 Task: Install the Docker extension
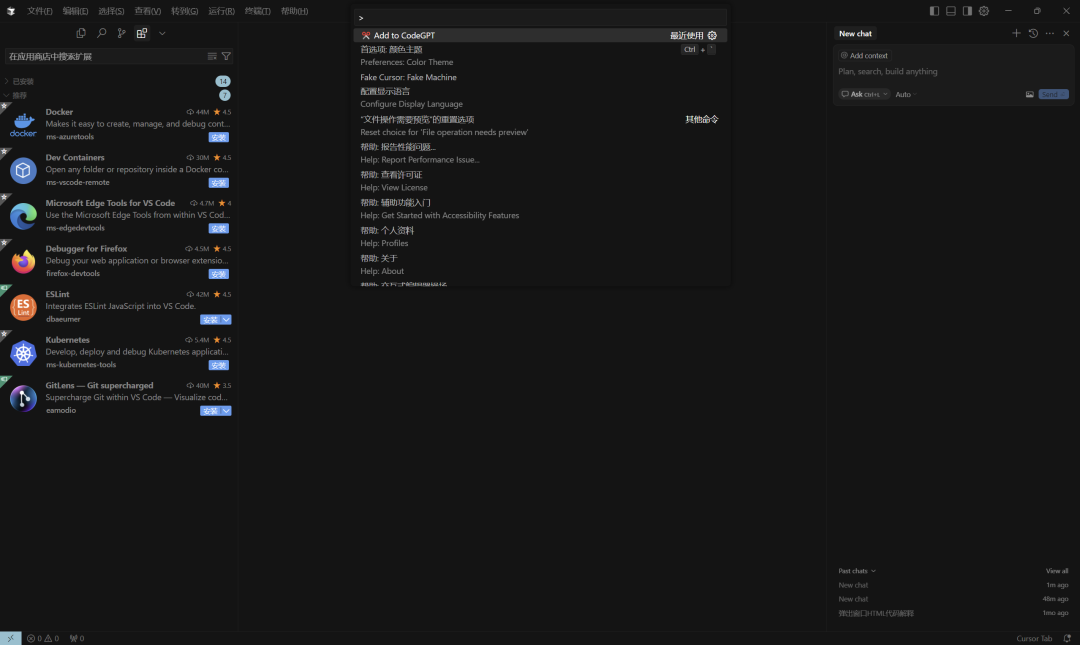coord(218,137)
